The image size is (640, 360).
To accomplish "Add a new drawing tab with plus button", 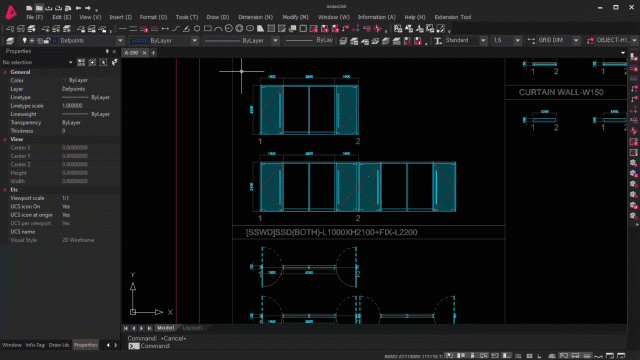I will pyautogui.click(x=153, y=53).
